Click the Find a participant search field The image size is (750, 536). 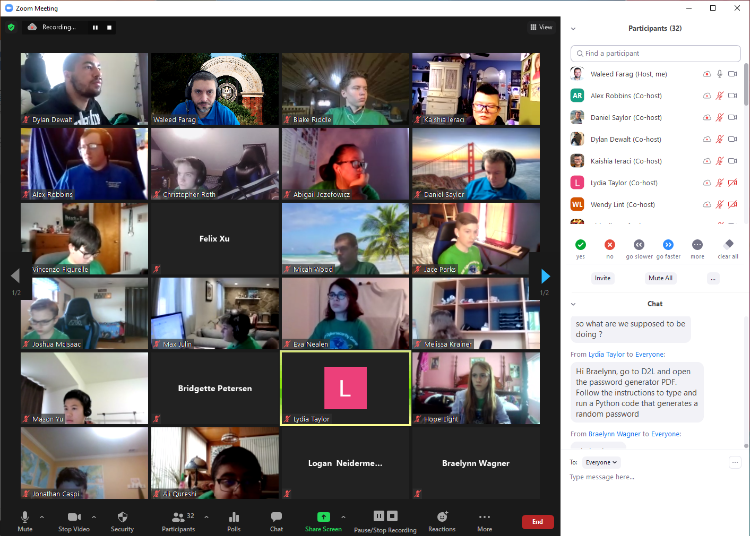click(x=655, y=54)
